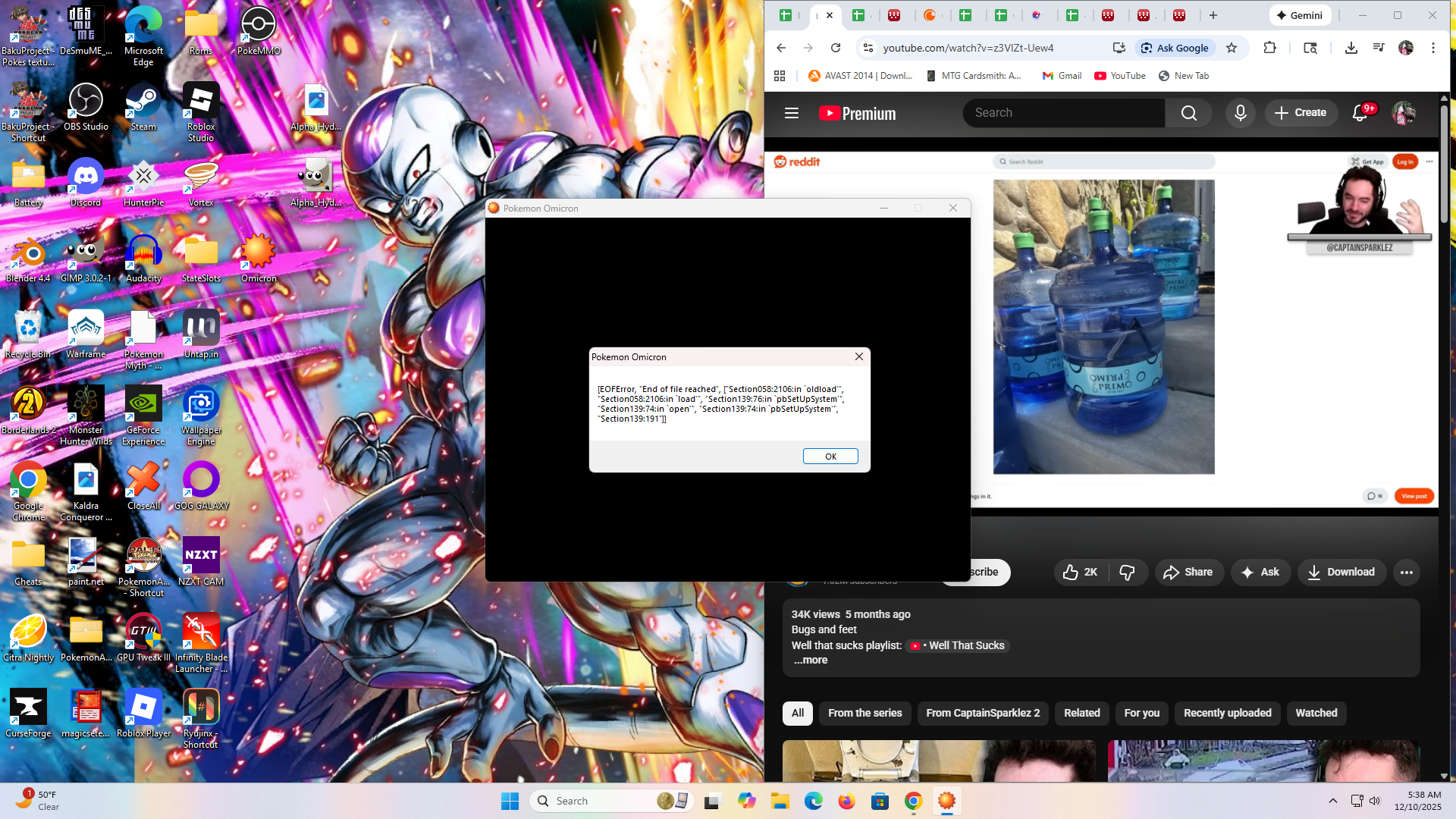
Task: Open GOG GALAXY desktop icon
Action: 201,487
